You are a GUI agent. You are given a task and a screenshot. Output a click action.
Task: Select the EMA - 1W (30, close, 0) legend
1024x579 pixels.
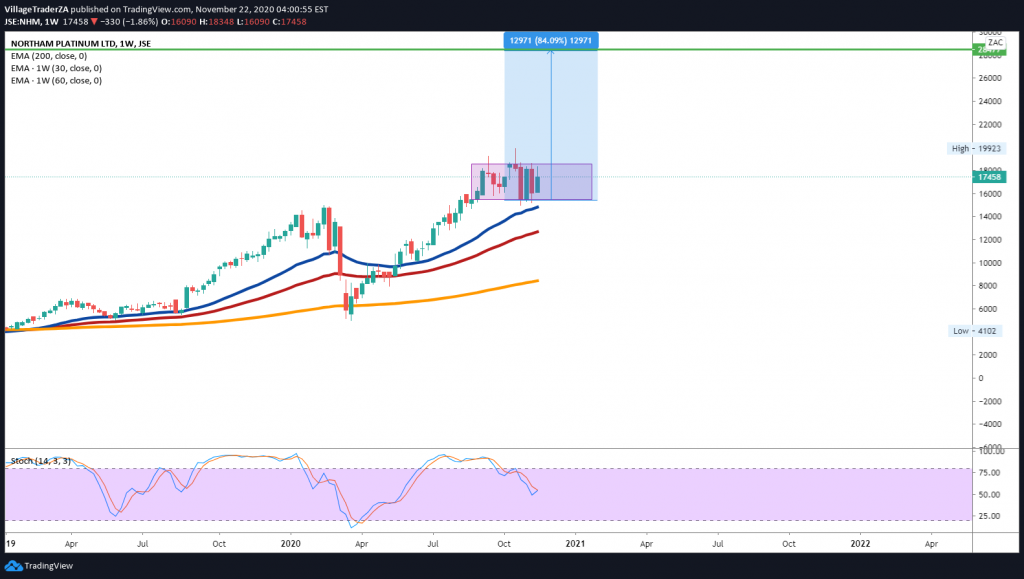(x=55, y=68)
